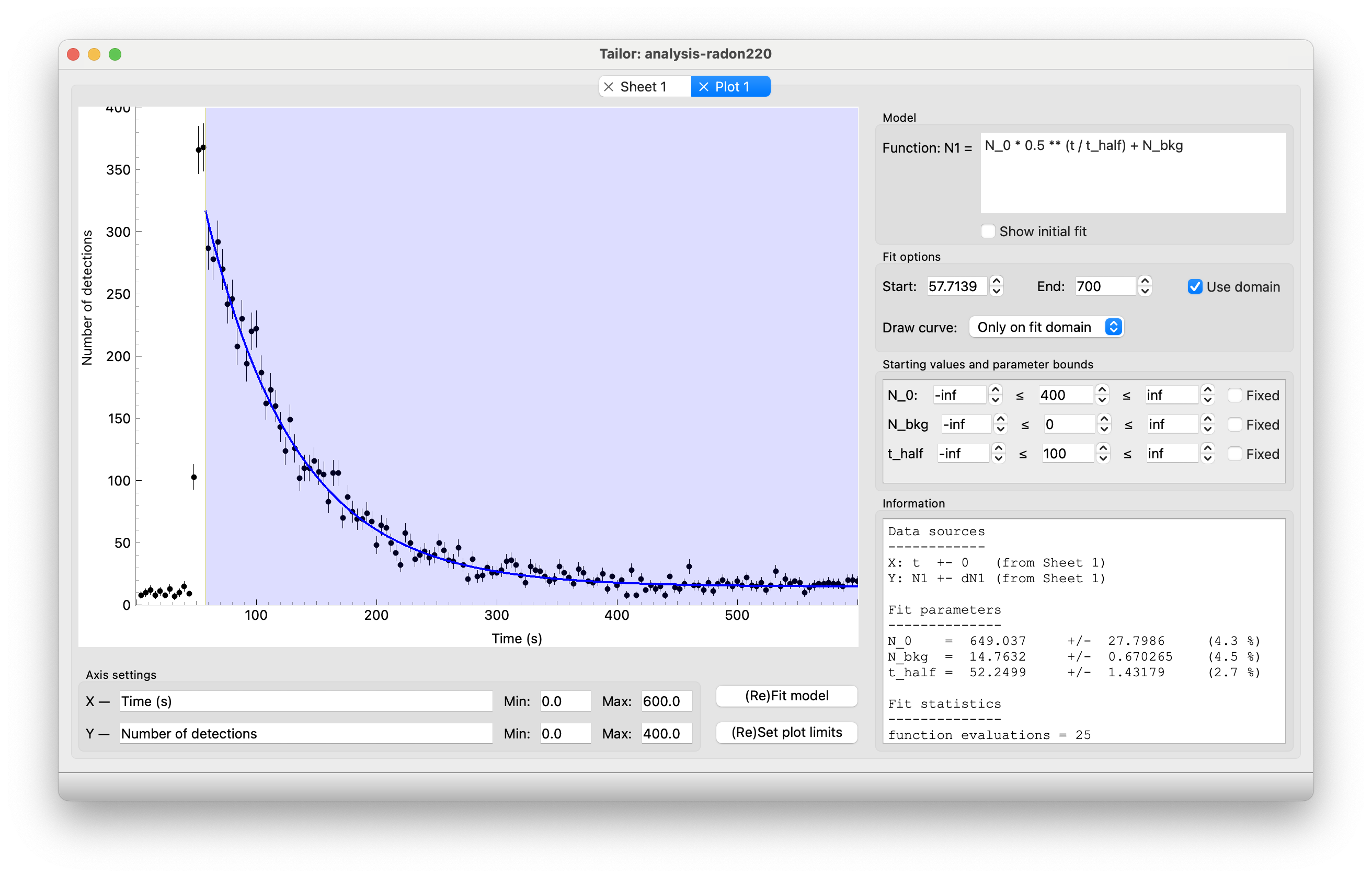Change the Y axis Max value of 400.0

coord(666,733)
